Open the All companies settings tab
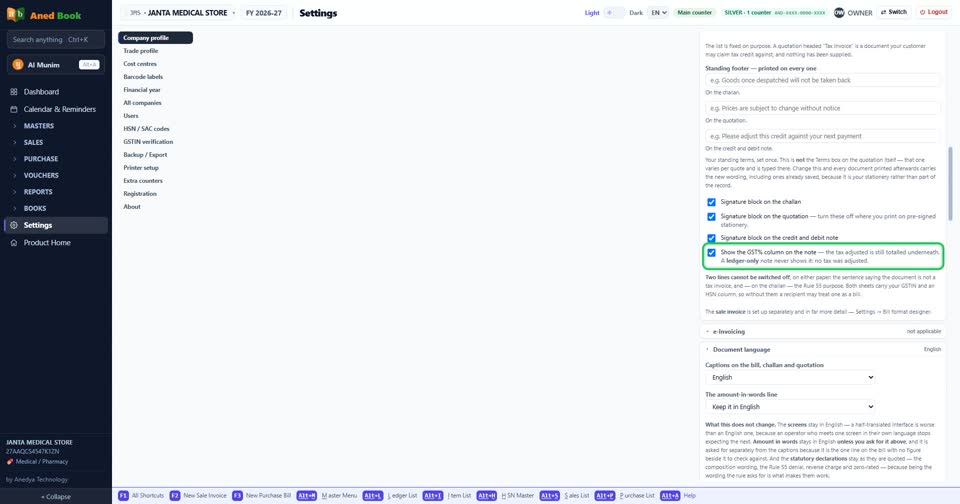Viewport: 960px width, 504px height. click(x=156, y=103)
